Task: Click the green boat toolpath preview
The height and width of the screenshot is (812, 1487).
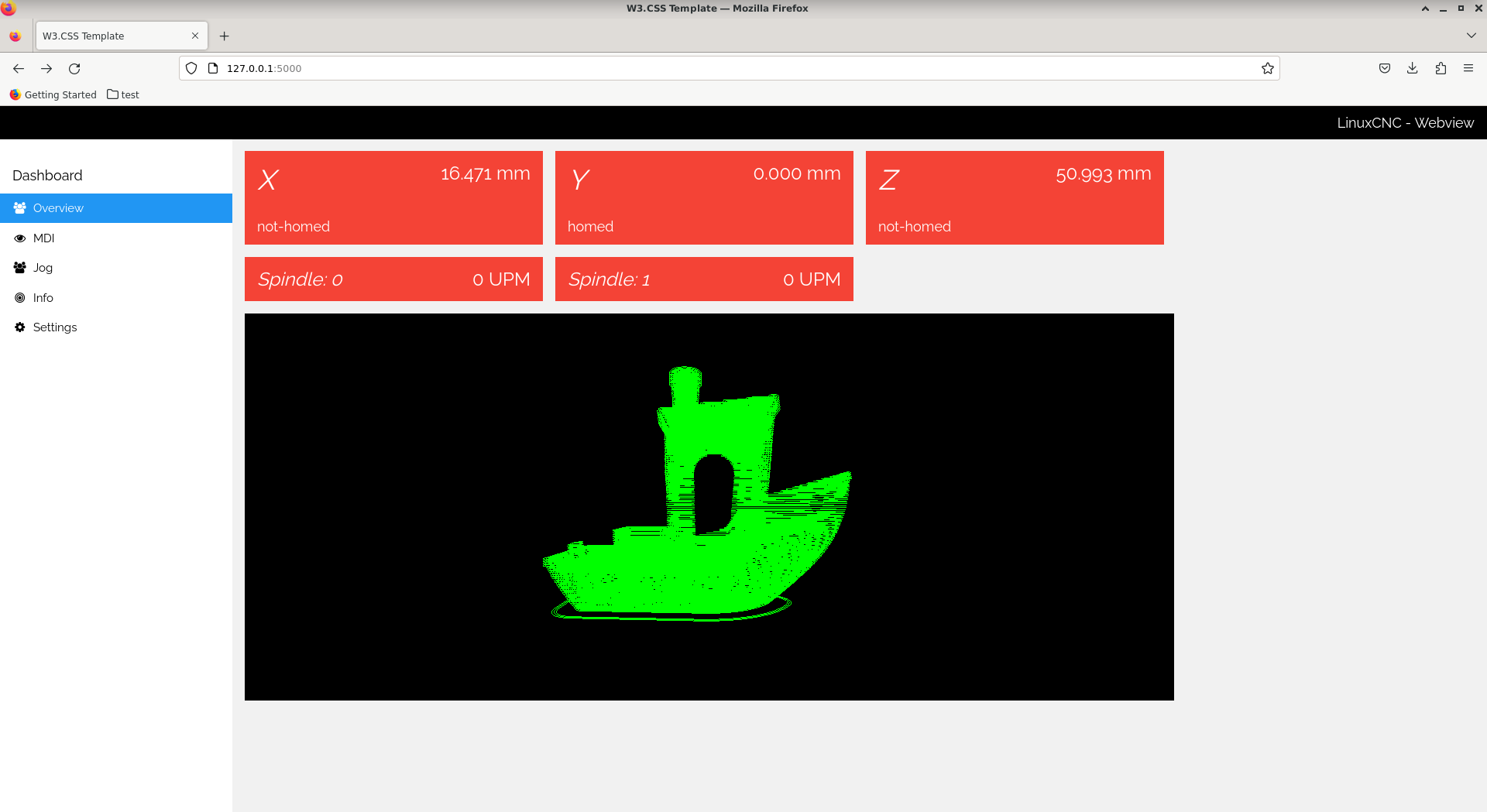Action: 709,507
